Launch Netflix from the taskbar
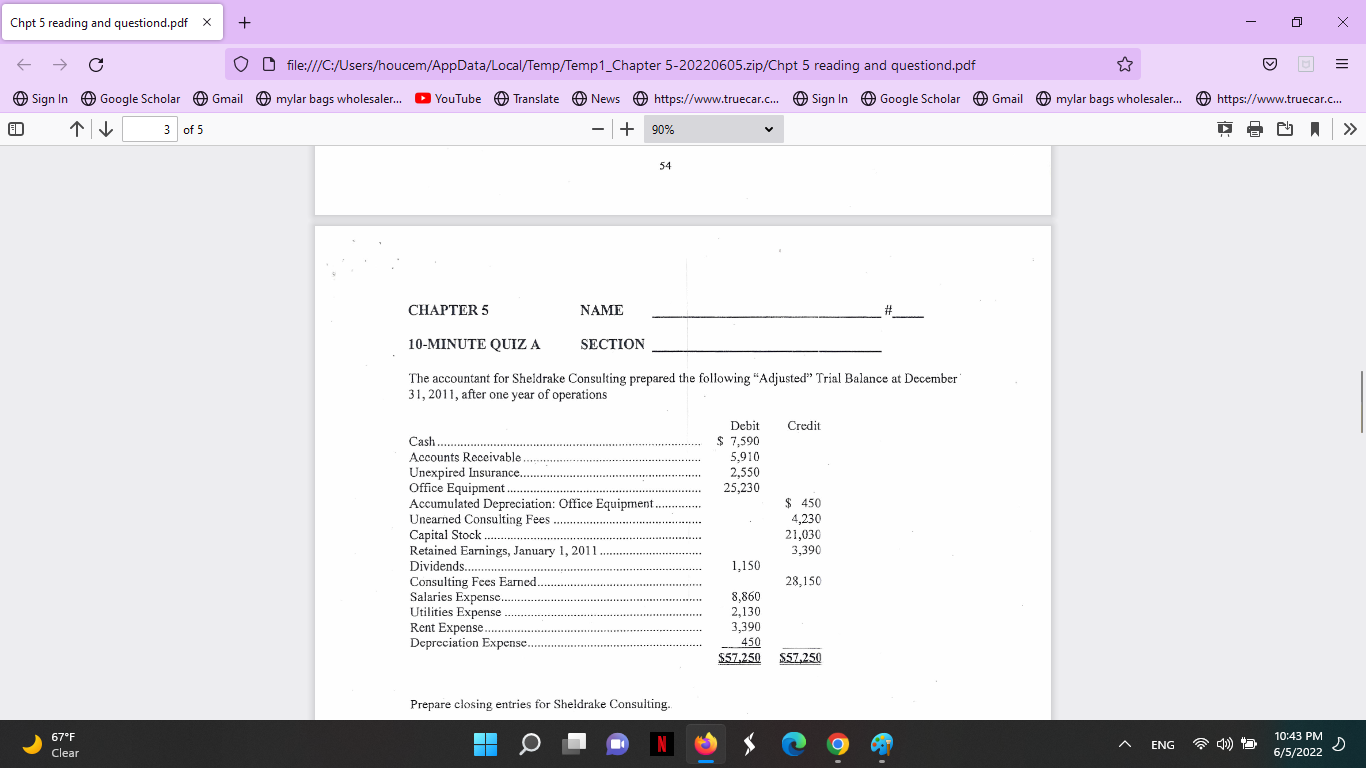 click(661, 744)
